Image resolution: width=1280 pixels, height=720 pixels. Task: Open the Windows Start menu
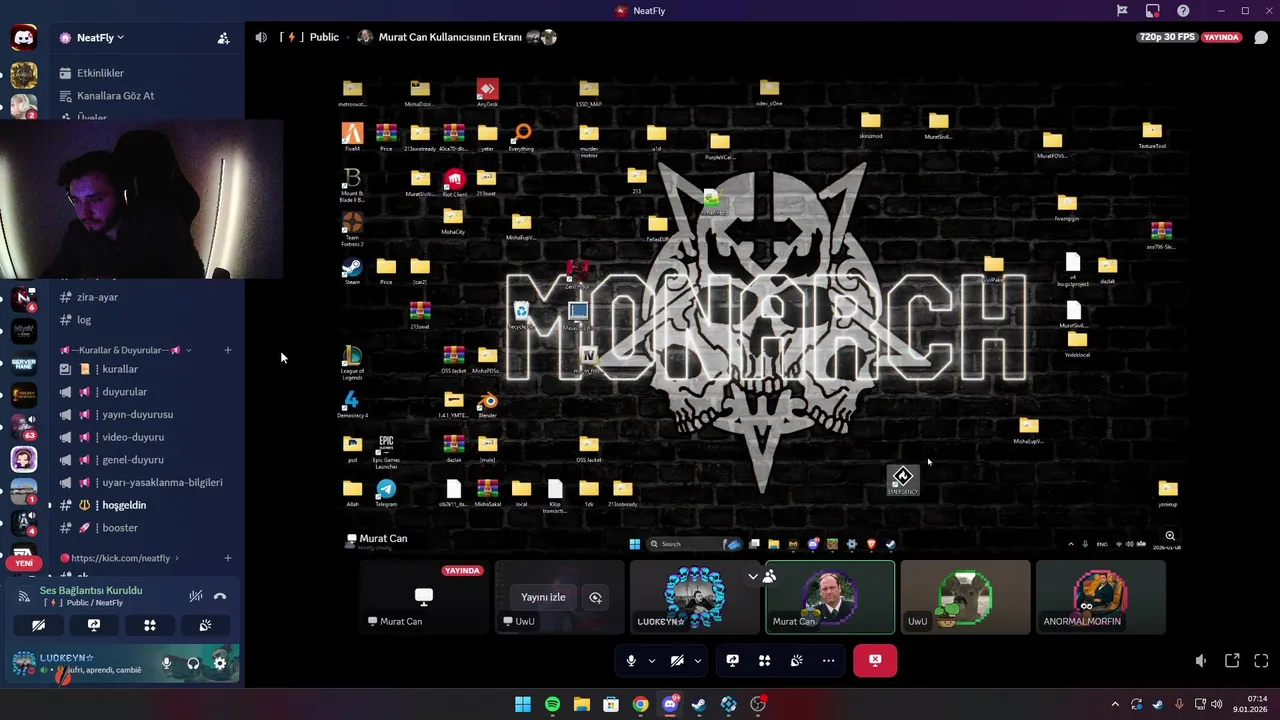[523, 704]
